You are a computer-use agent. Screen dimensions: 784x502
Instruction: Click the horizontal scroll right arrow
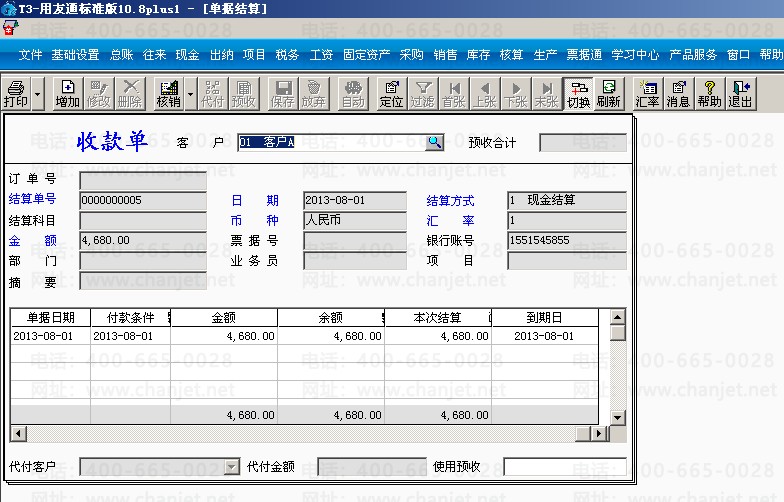(599, 434)
